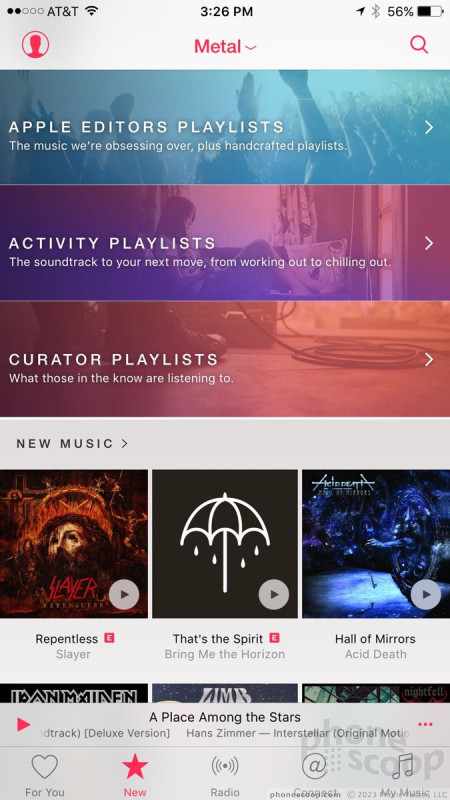Screen dimensions: 450x800
Task: Resume playback in the mini player
Action: coord(23,724)
